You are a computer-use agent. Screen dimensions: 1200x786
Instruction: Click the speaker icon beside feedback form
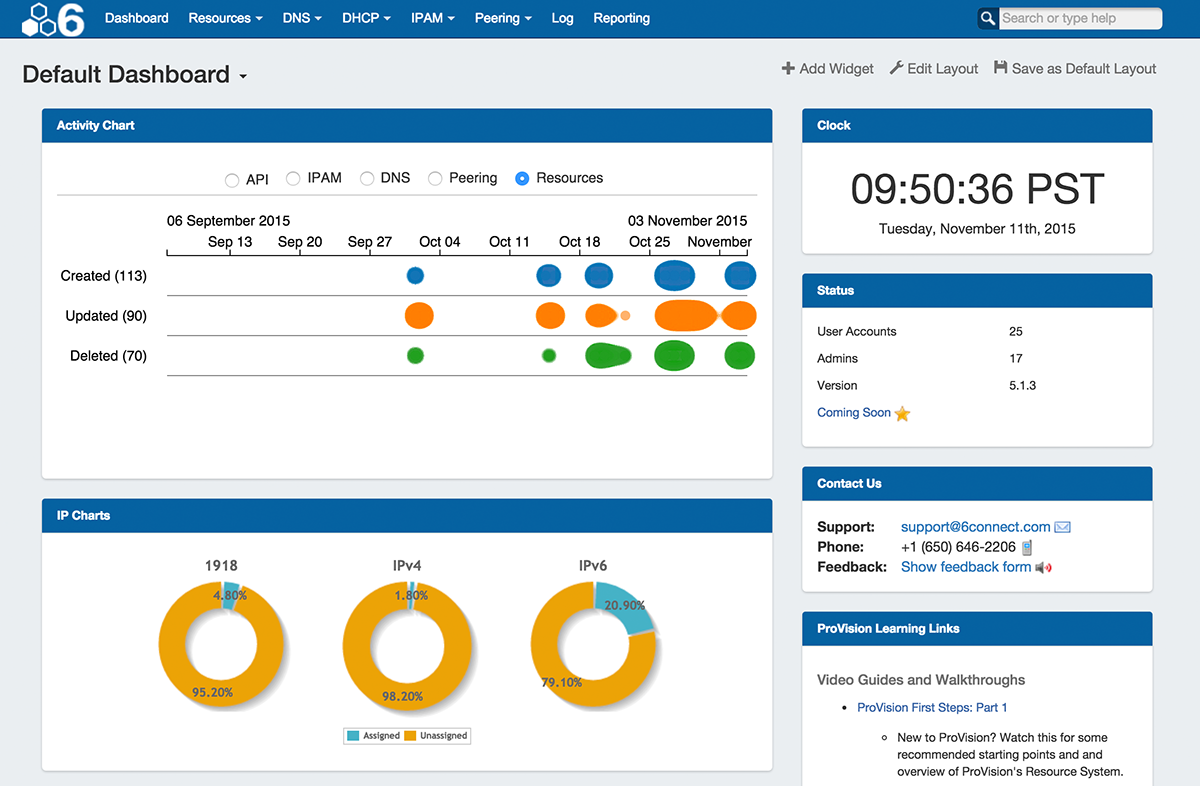(x=1044, y=567)
